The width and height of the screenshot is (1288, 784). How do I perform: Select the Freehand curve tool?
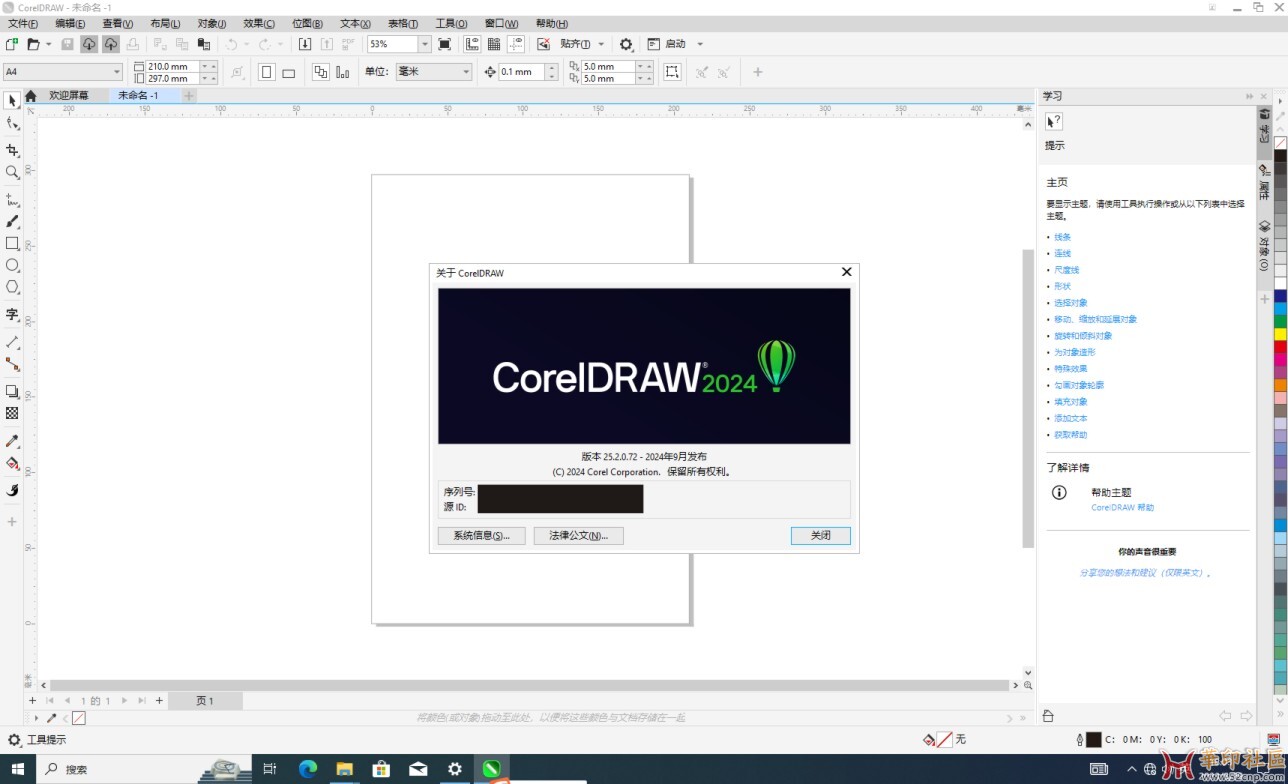pos(12,200)
